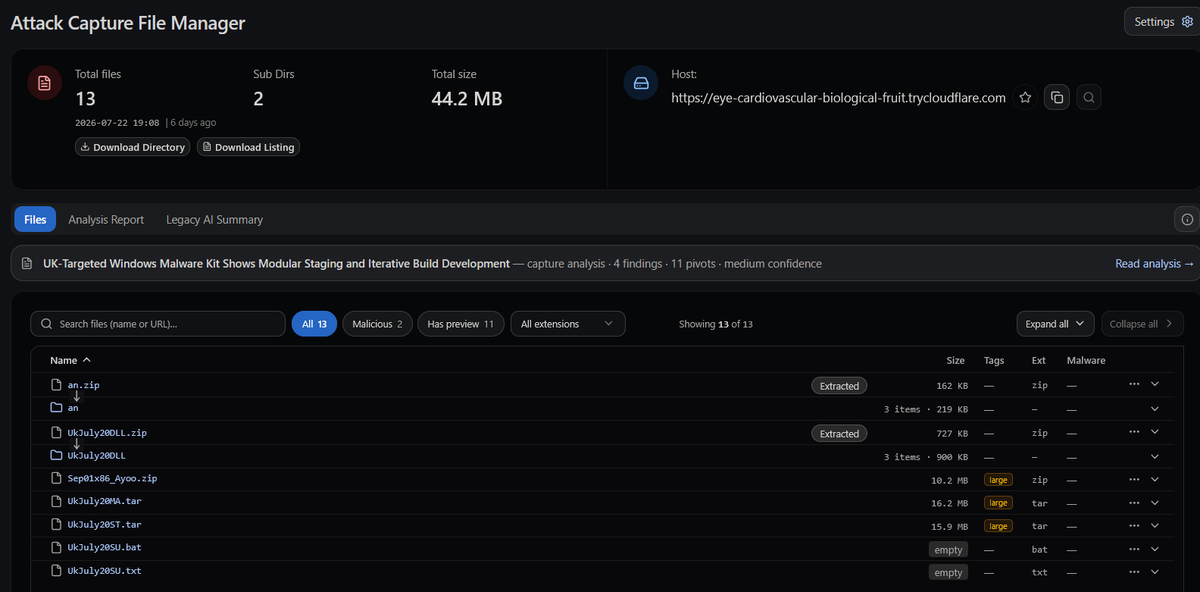Screen dimensions: 1200x592
Task: Filter by Has preview 11
Action: 460,324
